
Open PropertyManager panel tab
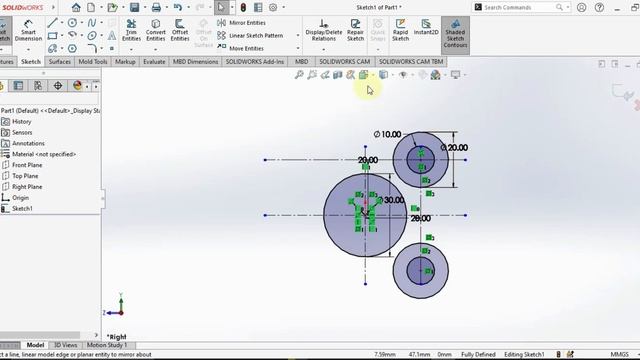pyautogui.click(x=18, y=86)
